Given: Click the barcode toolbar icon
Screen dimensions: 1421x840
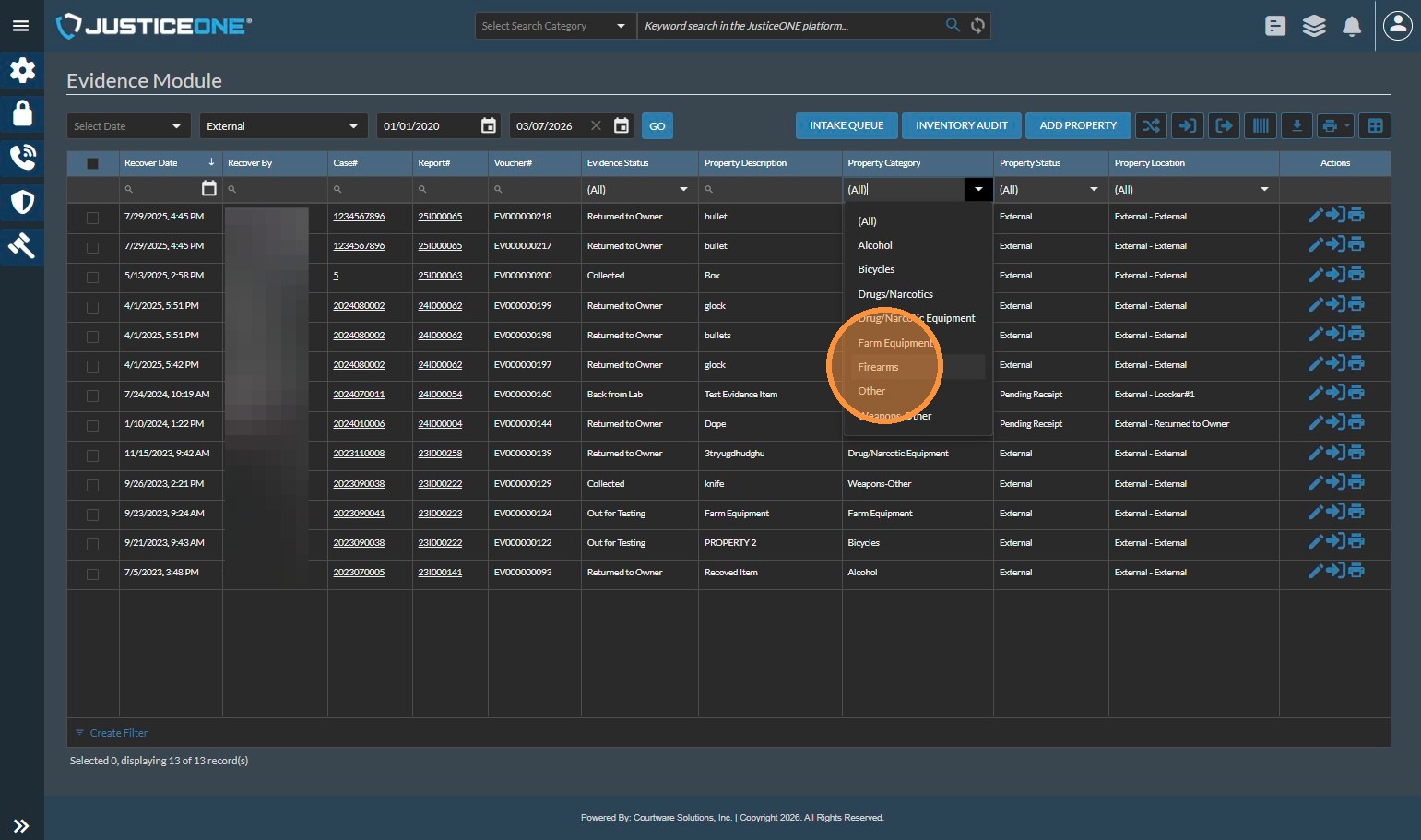Looking at the screenshot, I should (x=1261, y=126).
